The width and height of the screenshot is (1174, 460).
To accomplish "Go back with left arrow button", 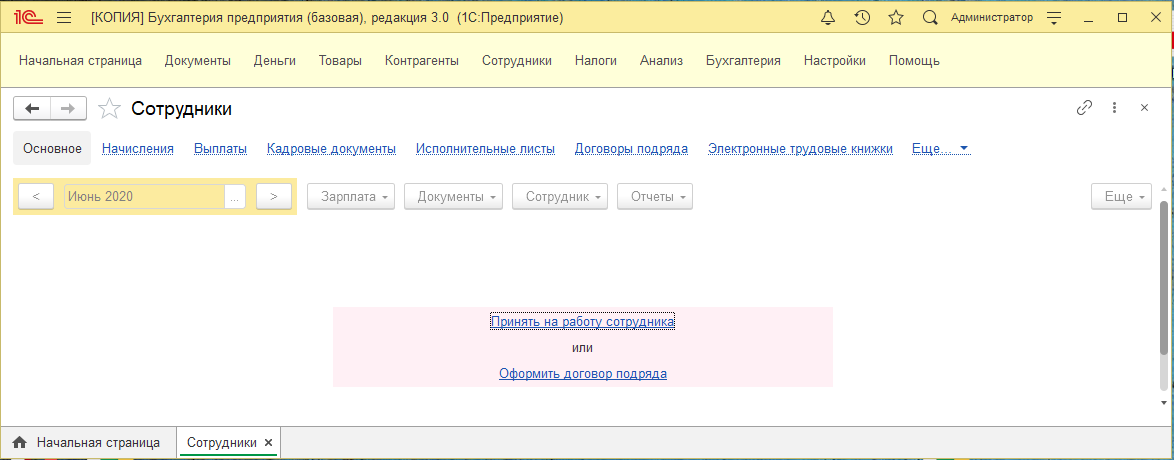I will (x=32, y=109).
